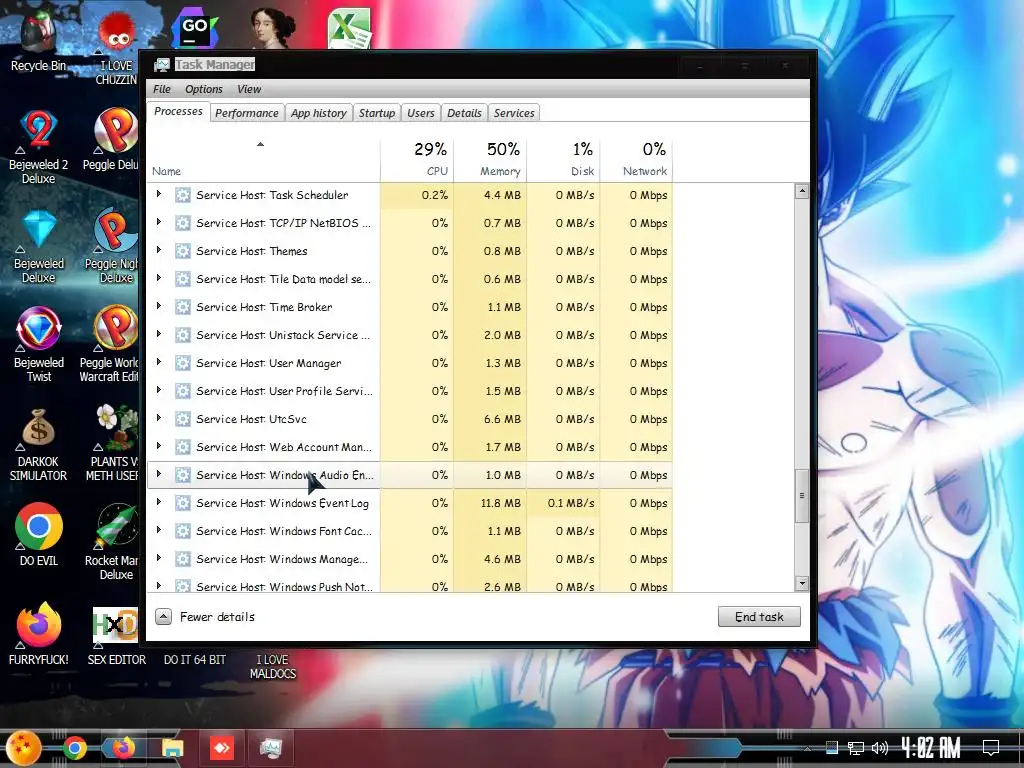
Task: Expand Service Host: Task Scheduler row
Action: click(159, 194)
